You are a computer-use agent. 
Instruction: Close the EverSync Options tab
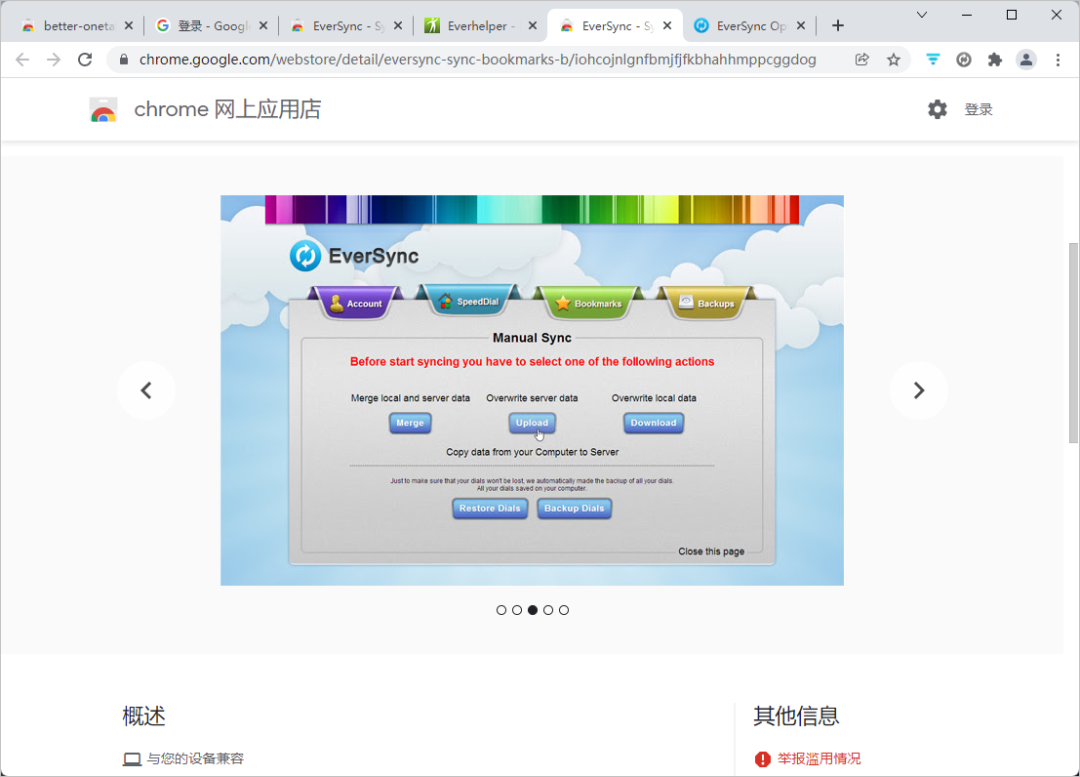tap(801, 25)
